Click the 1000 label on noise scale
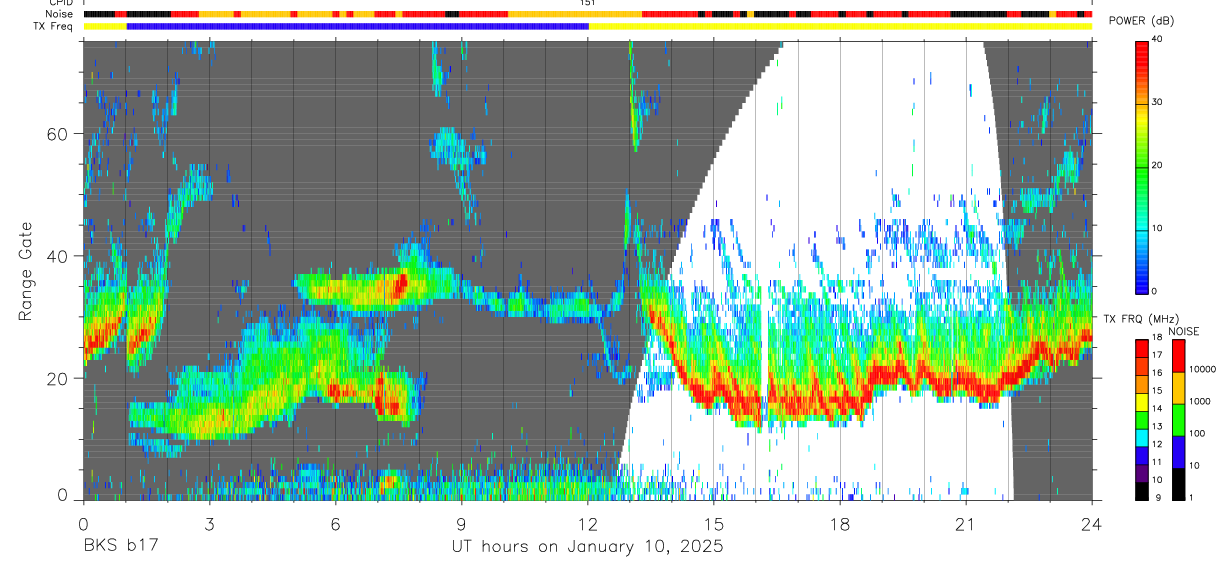The width and height of the screenshot is (1228, 567). (x=1199, y=401)
